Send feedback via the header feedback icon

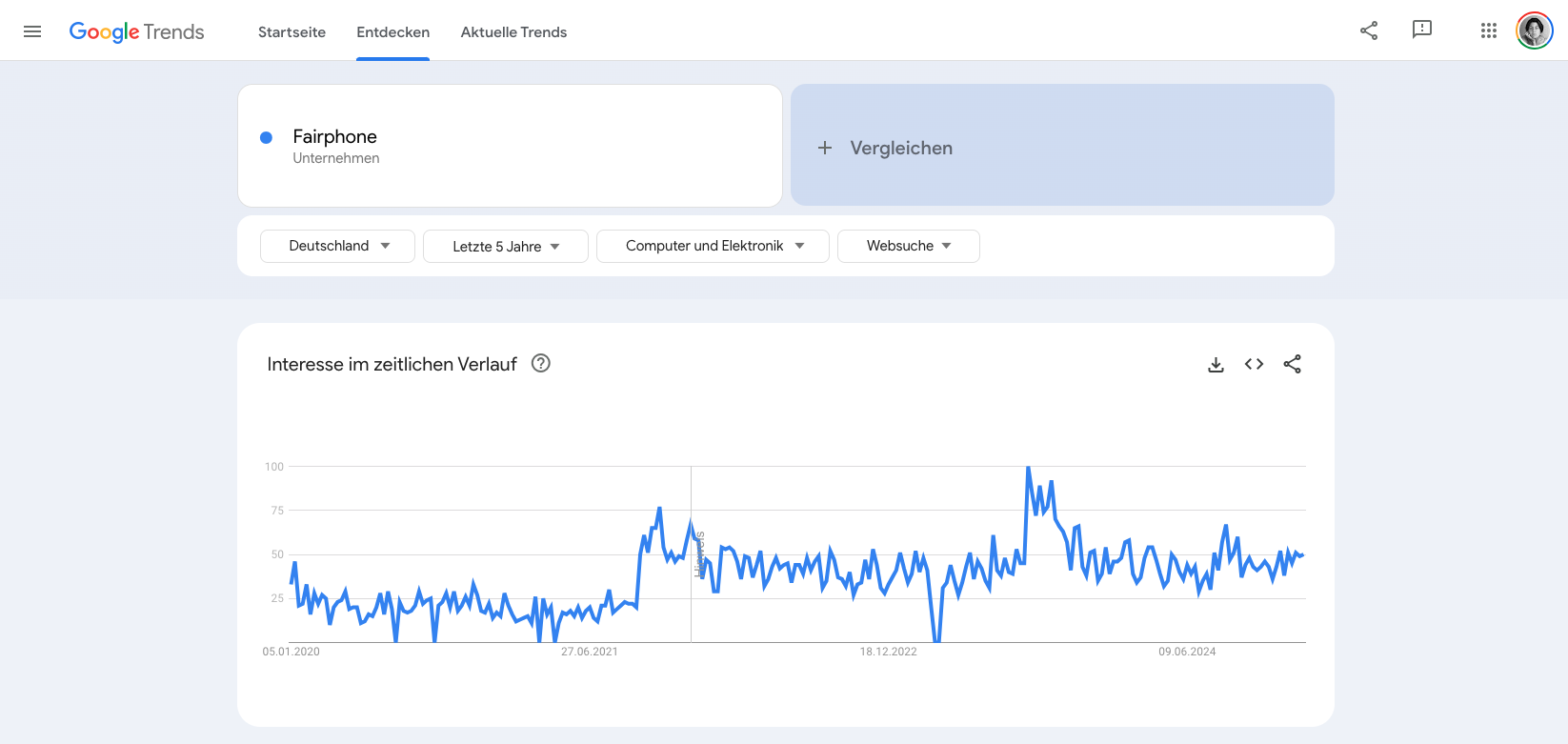click(1422, 30)
